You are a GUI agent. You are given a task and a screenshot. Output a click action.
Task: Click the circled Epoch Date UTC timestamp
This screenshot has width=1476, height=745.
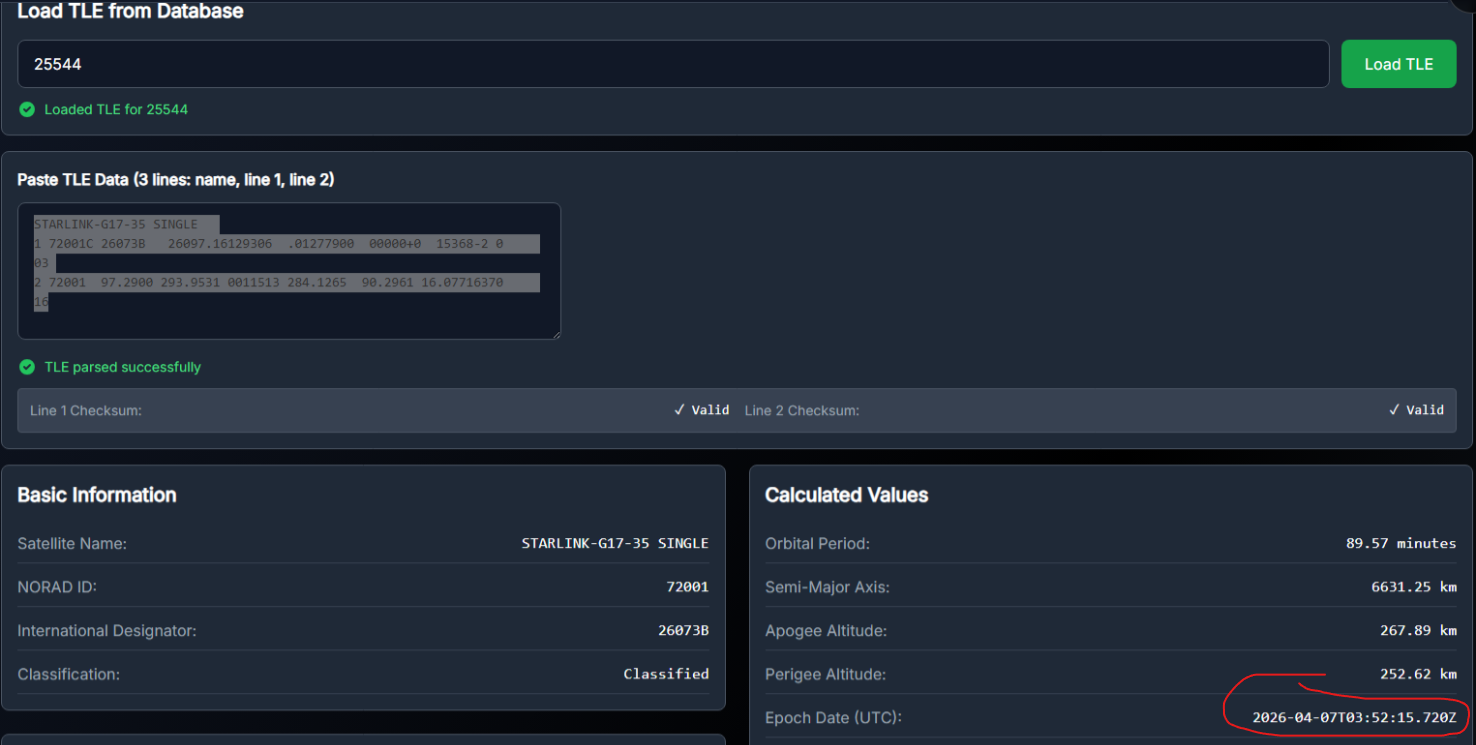pyautogui.click(x=1354, y=718)
